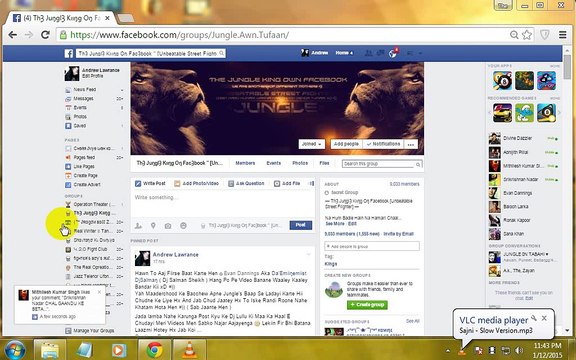Open Andrew profile link in top bar
This screenshot has width=576, height=360.
pos(315,53)
